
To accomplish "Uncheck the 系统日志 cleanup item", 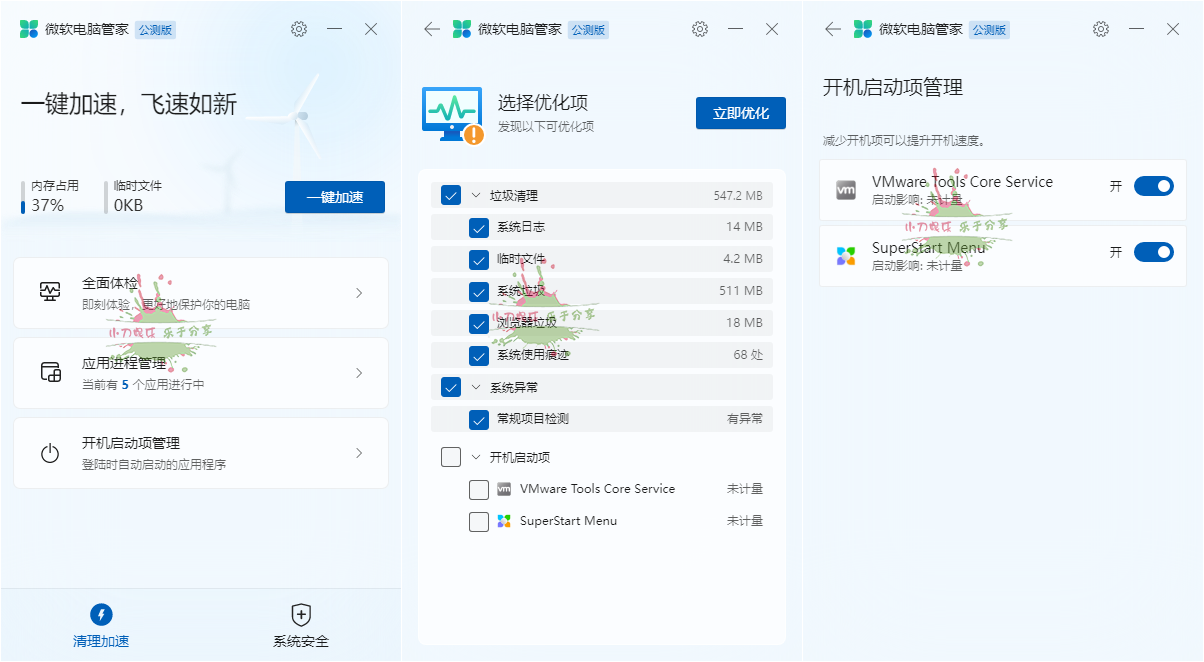I will (478, 227).
